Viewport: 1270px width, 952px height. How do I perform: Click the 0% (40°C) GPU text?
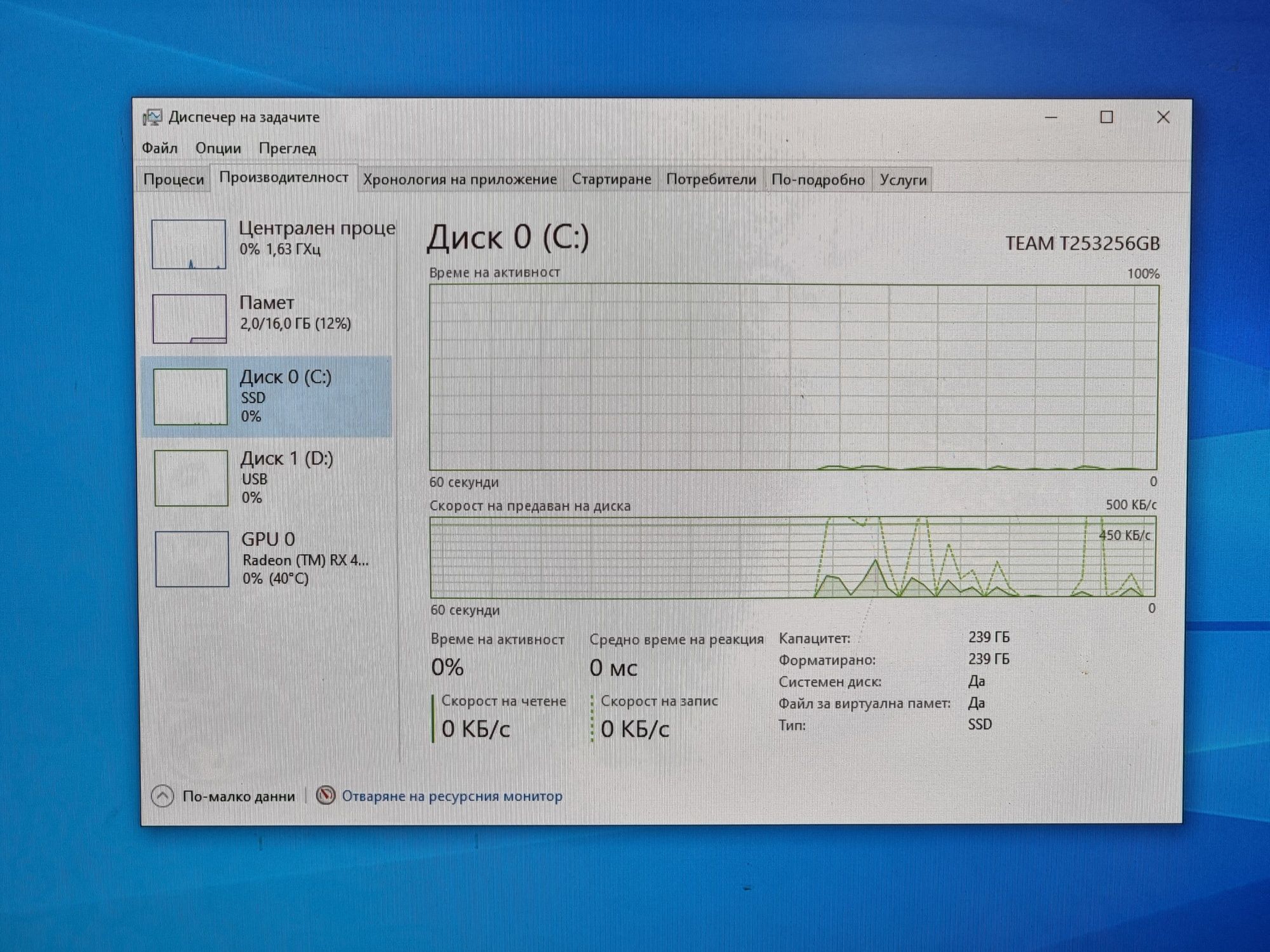coord(276,579)
